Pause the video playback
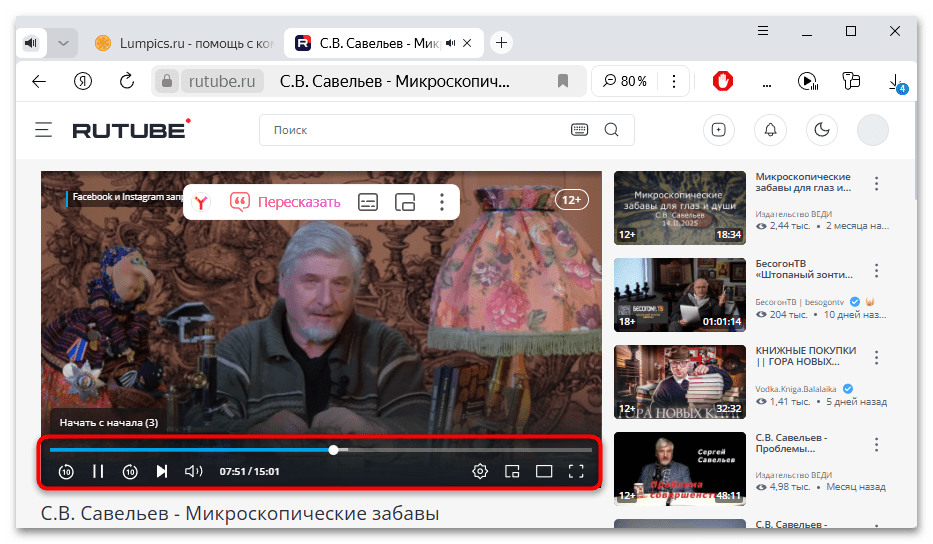933x544 pixels. 98,471
